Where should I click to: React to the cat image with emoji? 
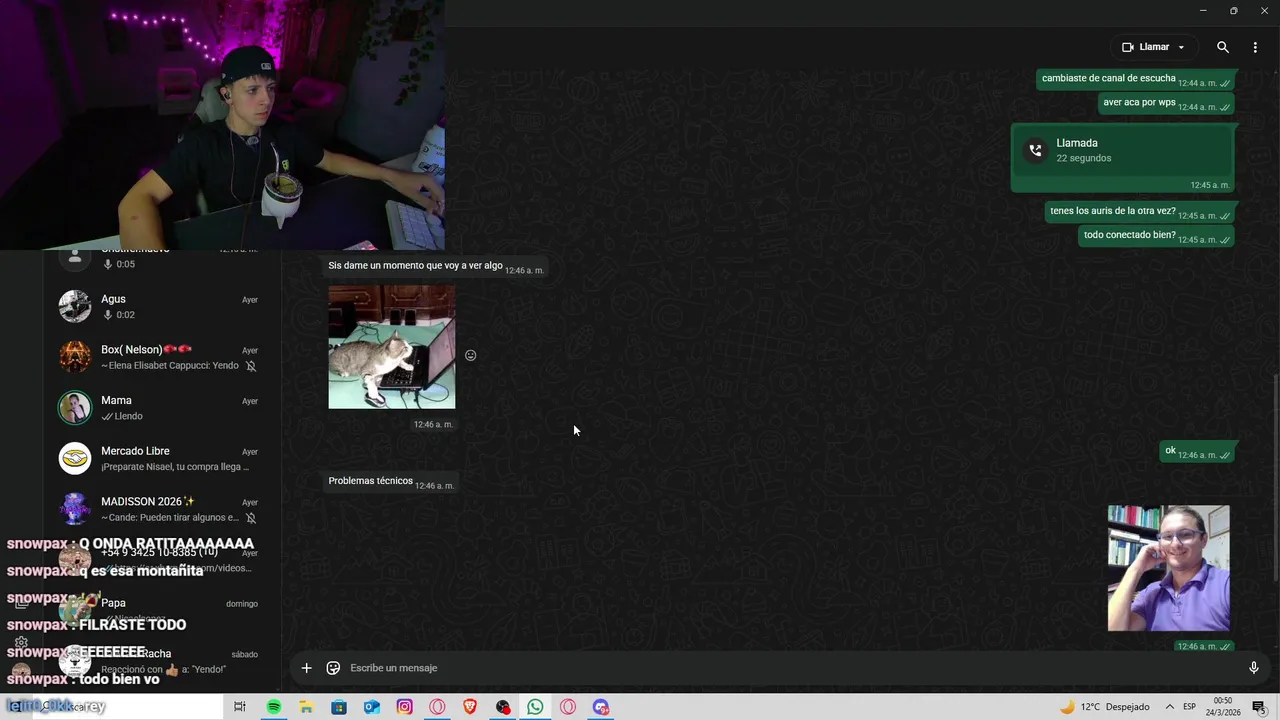tap(470, 355)
